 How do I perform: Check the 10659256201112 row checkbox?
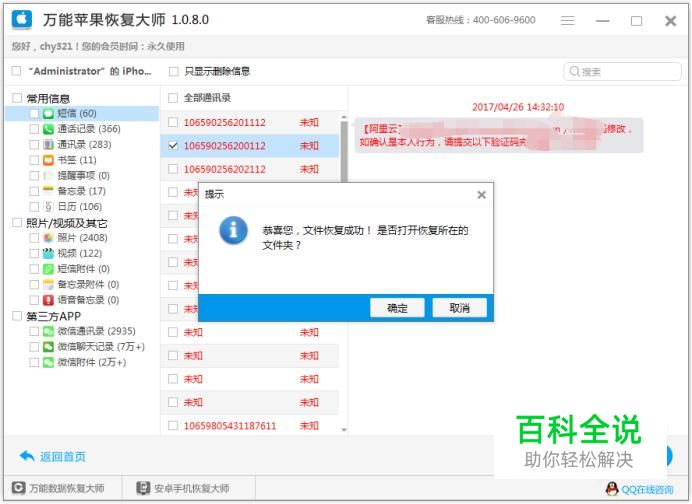click(x=173, y=122)
